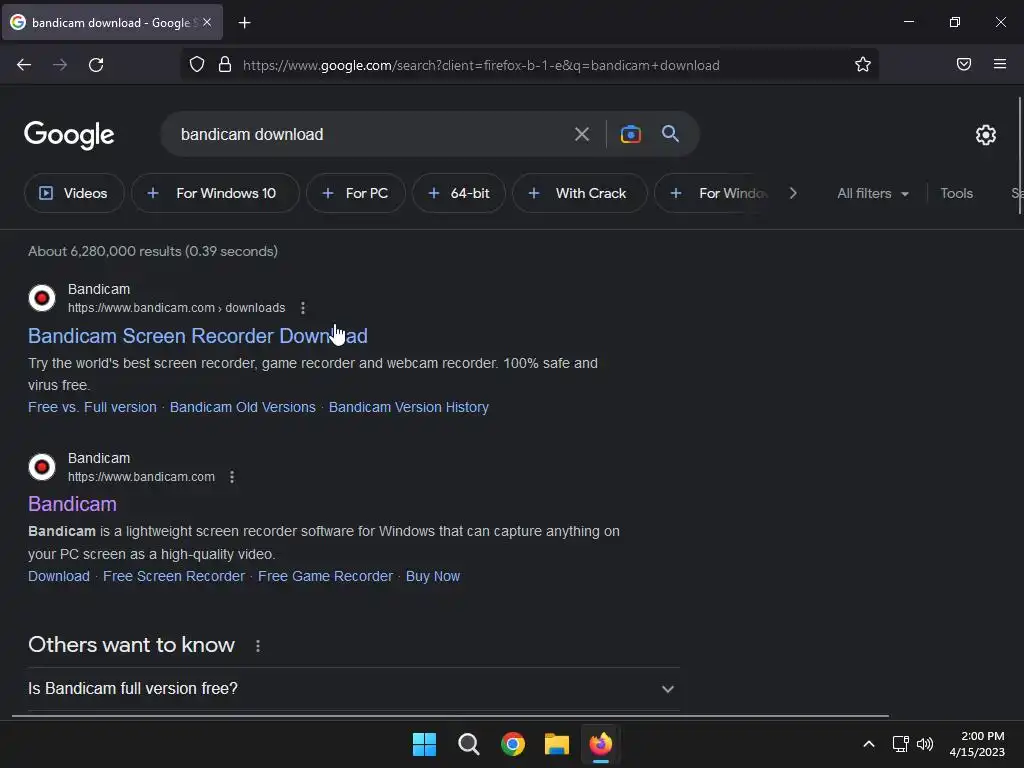Open the search Tools option

tap(956, 193)
